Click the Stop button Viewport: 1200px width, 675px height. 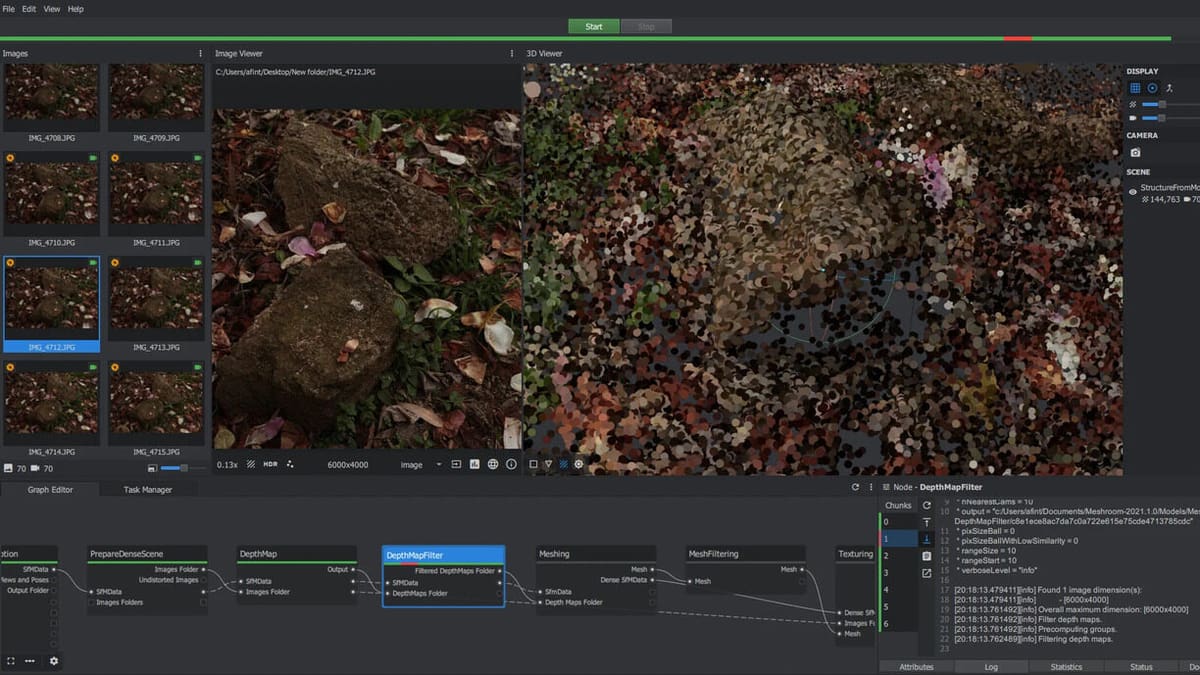point(646,26)
